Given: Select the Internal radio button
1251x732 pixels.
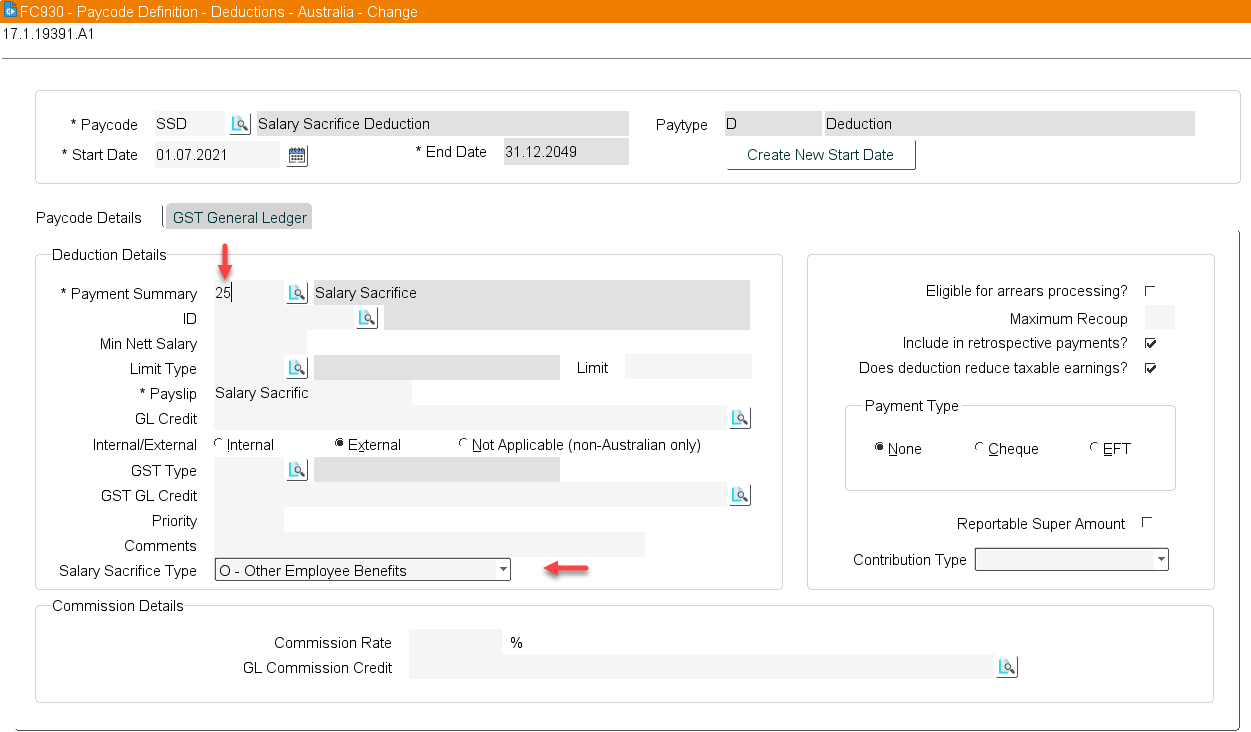Looking at the screenshot, I should 219,444.
